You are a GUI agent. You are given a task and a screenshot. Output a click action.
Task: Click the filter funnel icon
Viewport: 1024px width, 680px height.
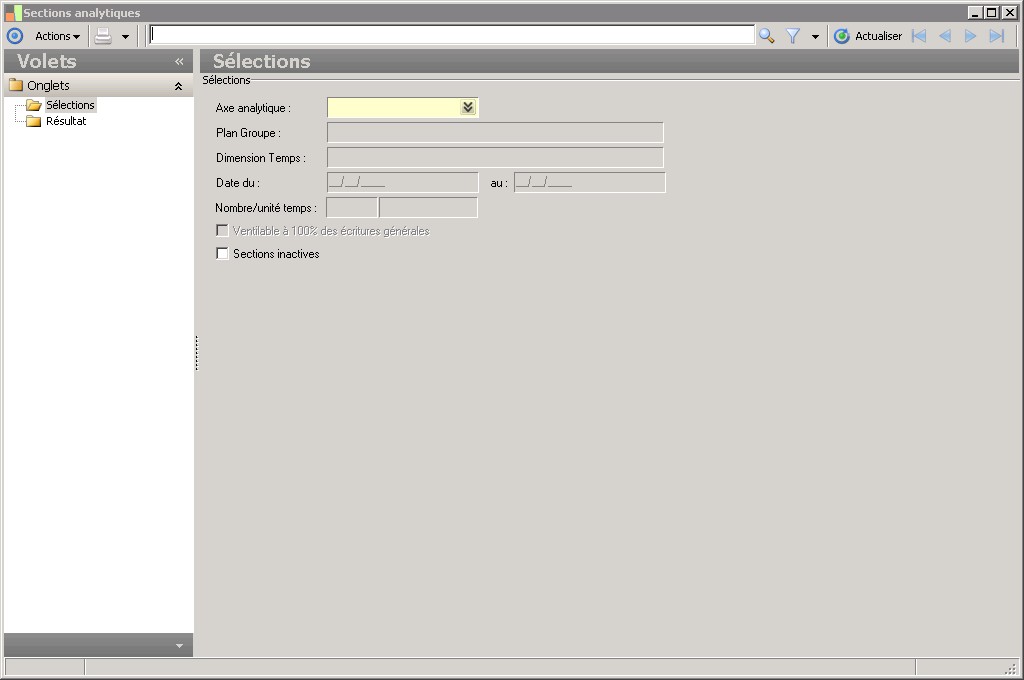793,36
